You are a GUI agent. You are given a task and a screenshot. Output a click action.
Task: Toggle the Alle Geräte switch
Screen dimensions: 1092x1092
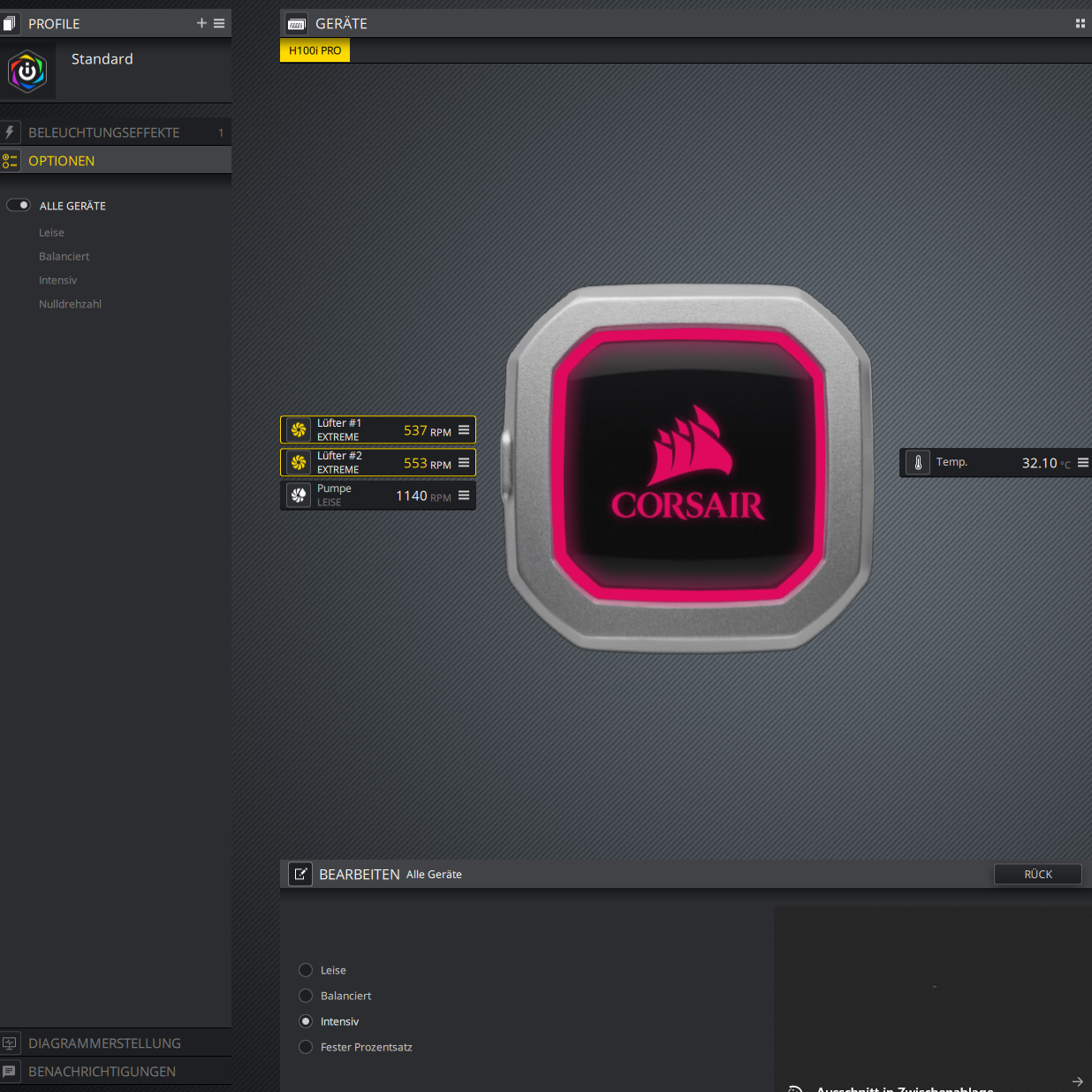coord(19,205)
